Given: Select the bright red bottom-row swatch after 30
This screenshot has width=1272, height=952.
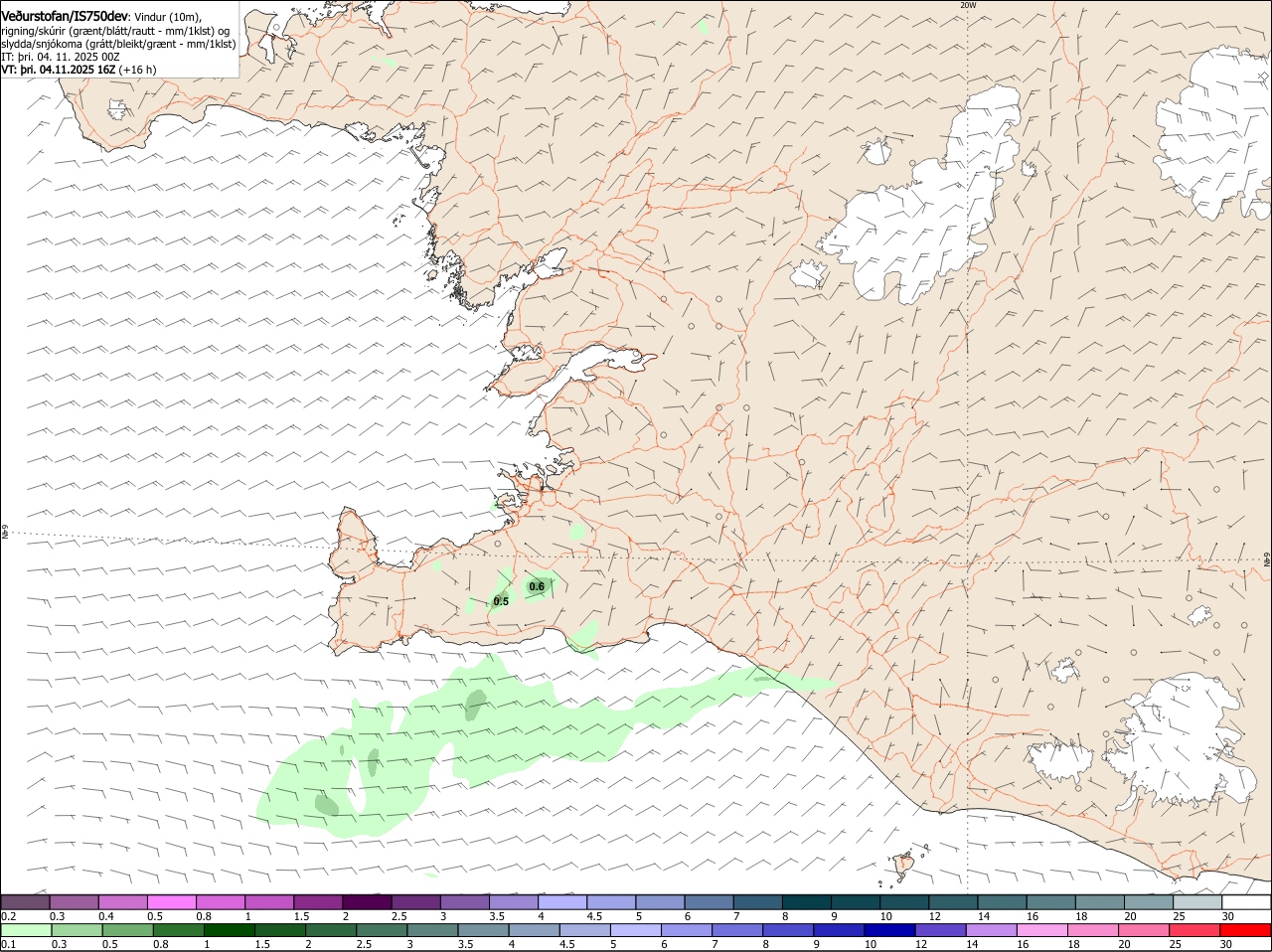Looking at the screenshot, I should click(1245, 930).
